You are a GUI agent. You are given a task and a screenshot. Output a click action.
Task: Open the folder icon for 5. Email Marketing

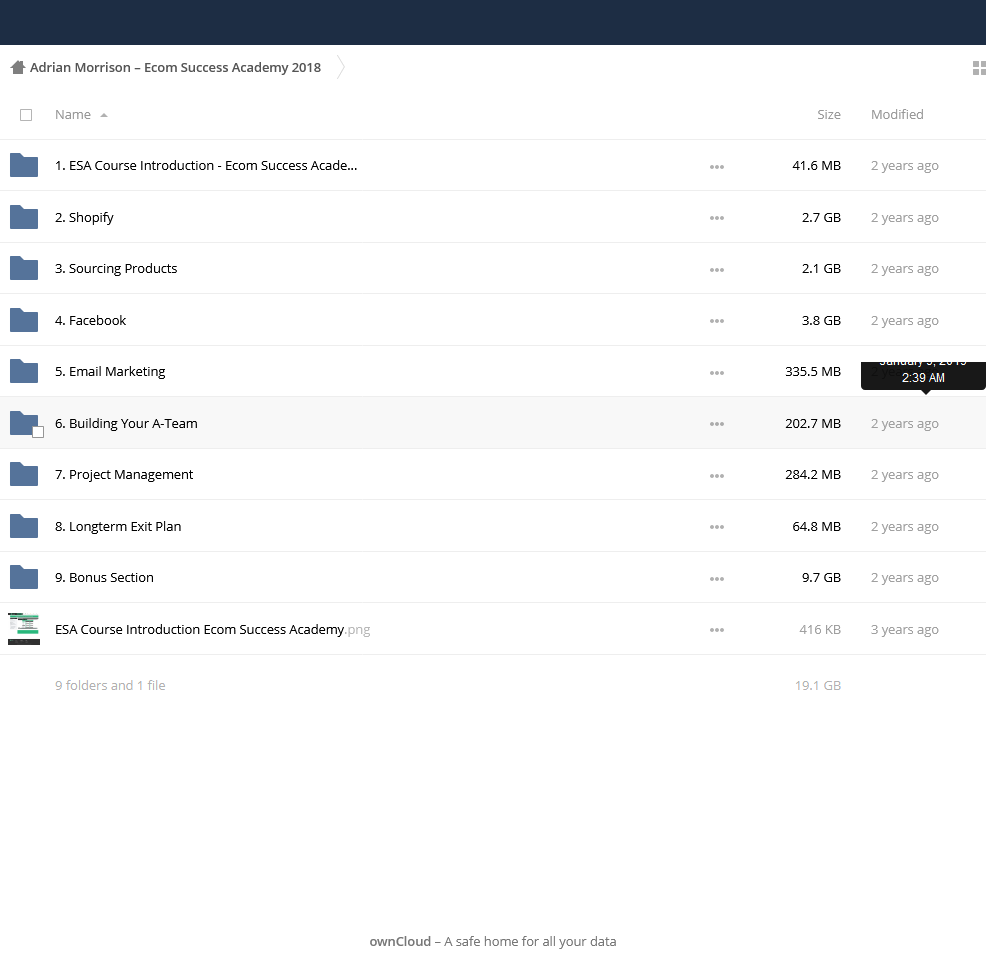coord(24,372)
